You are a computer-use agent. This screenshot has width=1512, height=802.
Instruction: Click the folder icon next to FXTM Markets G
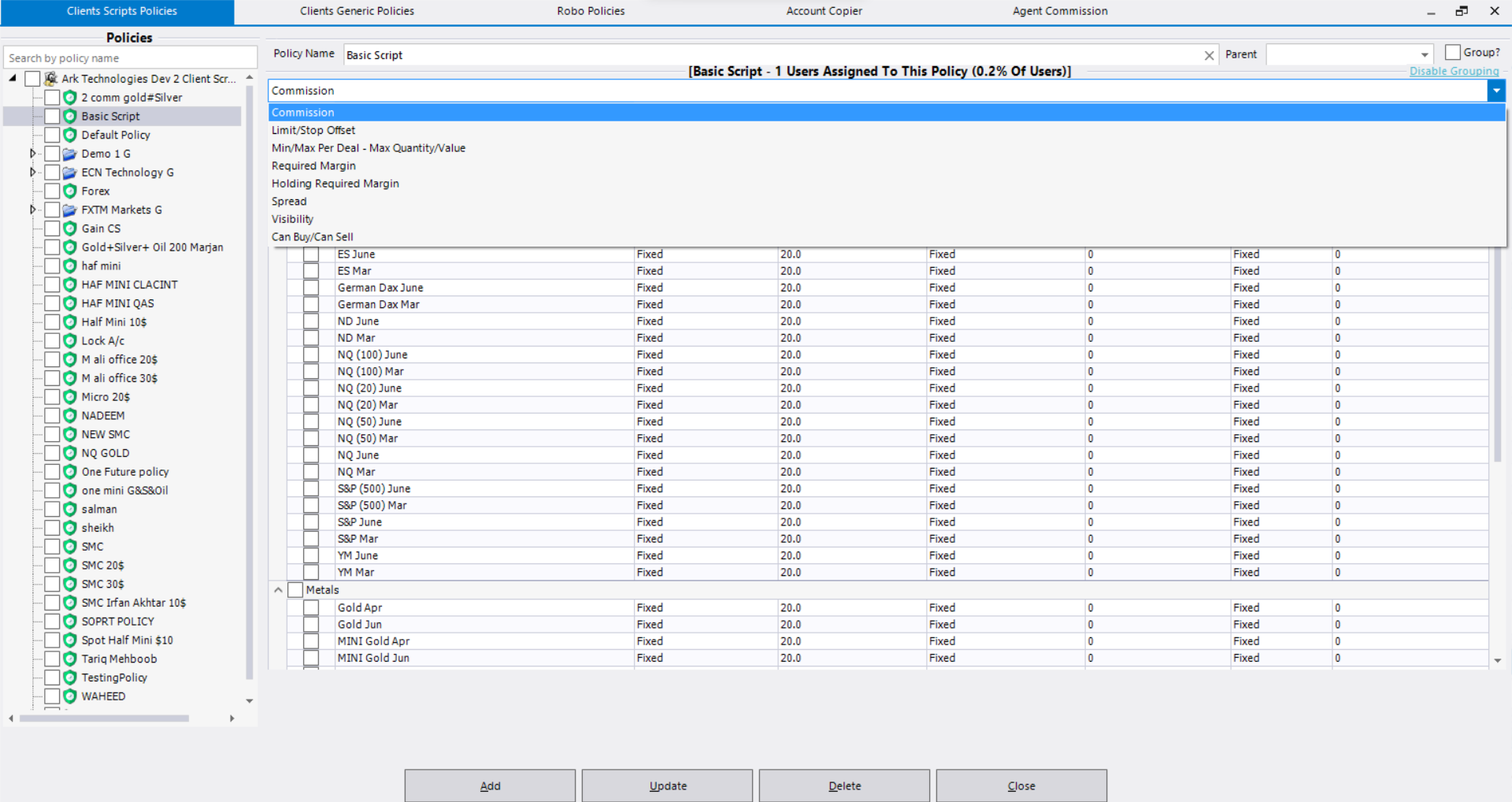70,210
